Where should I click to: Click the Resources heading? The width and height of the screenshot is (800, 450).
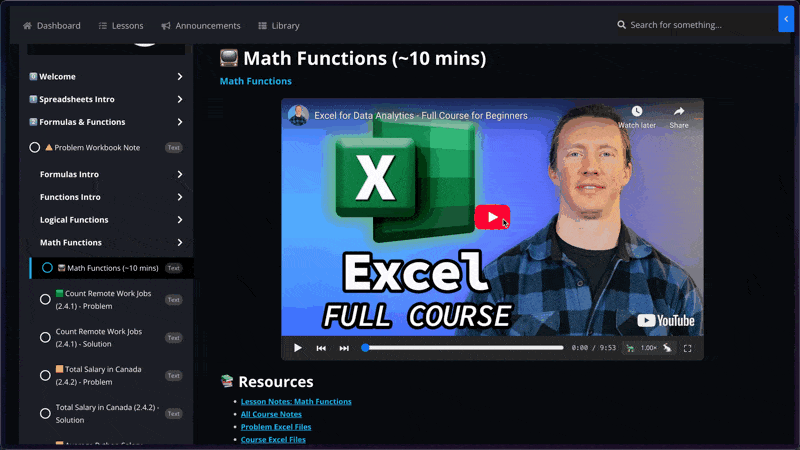coord(276,382)
